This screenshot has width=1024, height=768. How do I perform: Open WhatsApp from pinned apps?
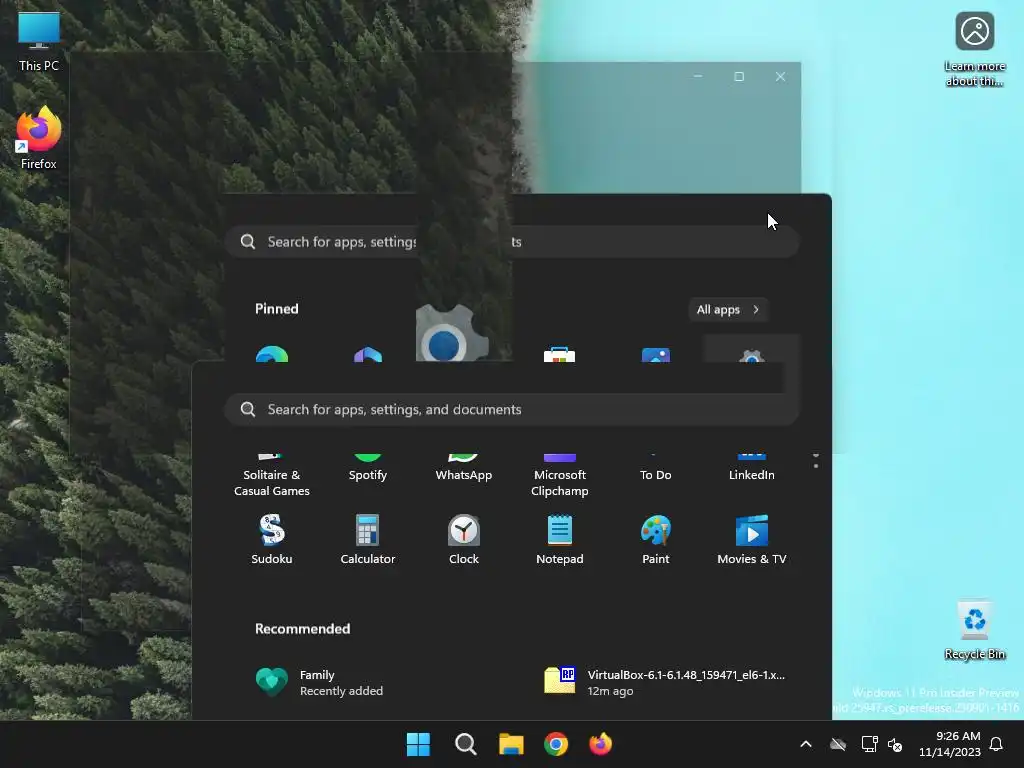pos(464,469)
